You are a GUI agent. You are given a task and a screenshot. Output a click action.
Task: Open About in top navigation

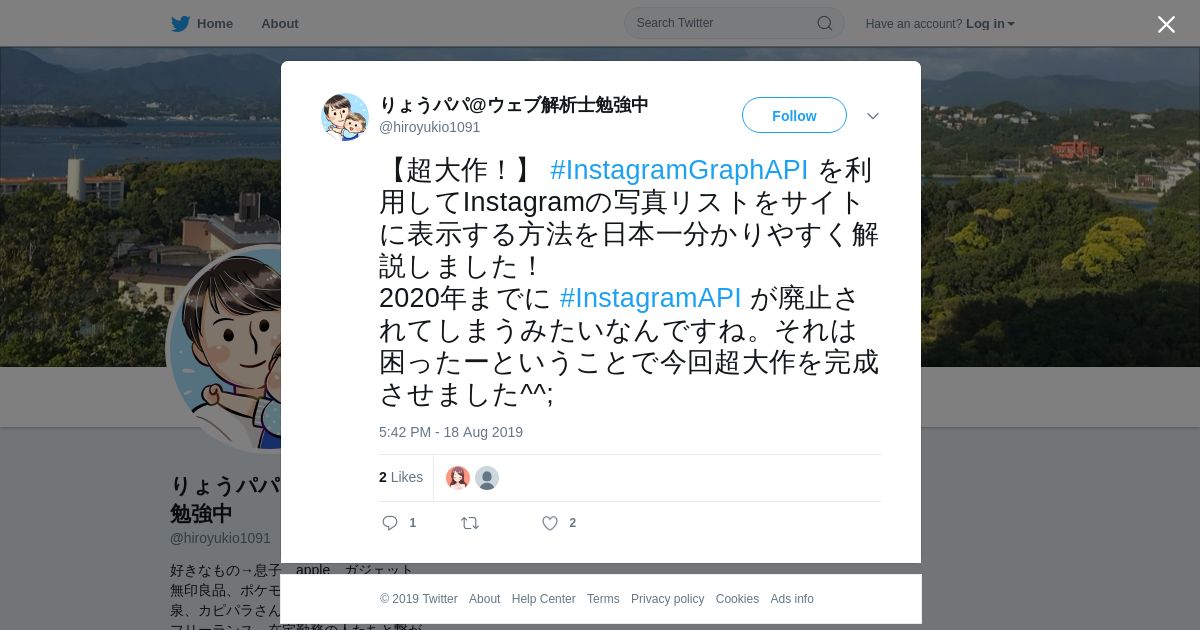point(280,24)
